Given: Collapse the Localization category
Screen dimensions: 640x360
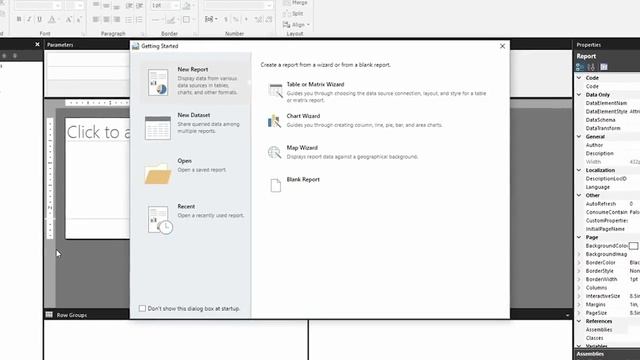Looking at the screenshot, I should click(579, 170).
